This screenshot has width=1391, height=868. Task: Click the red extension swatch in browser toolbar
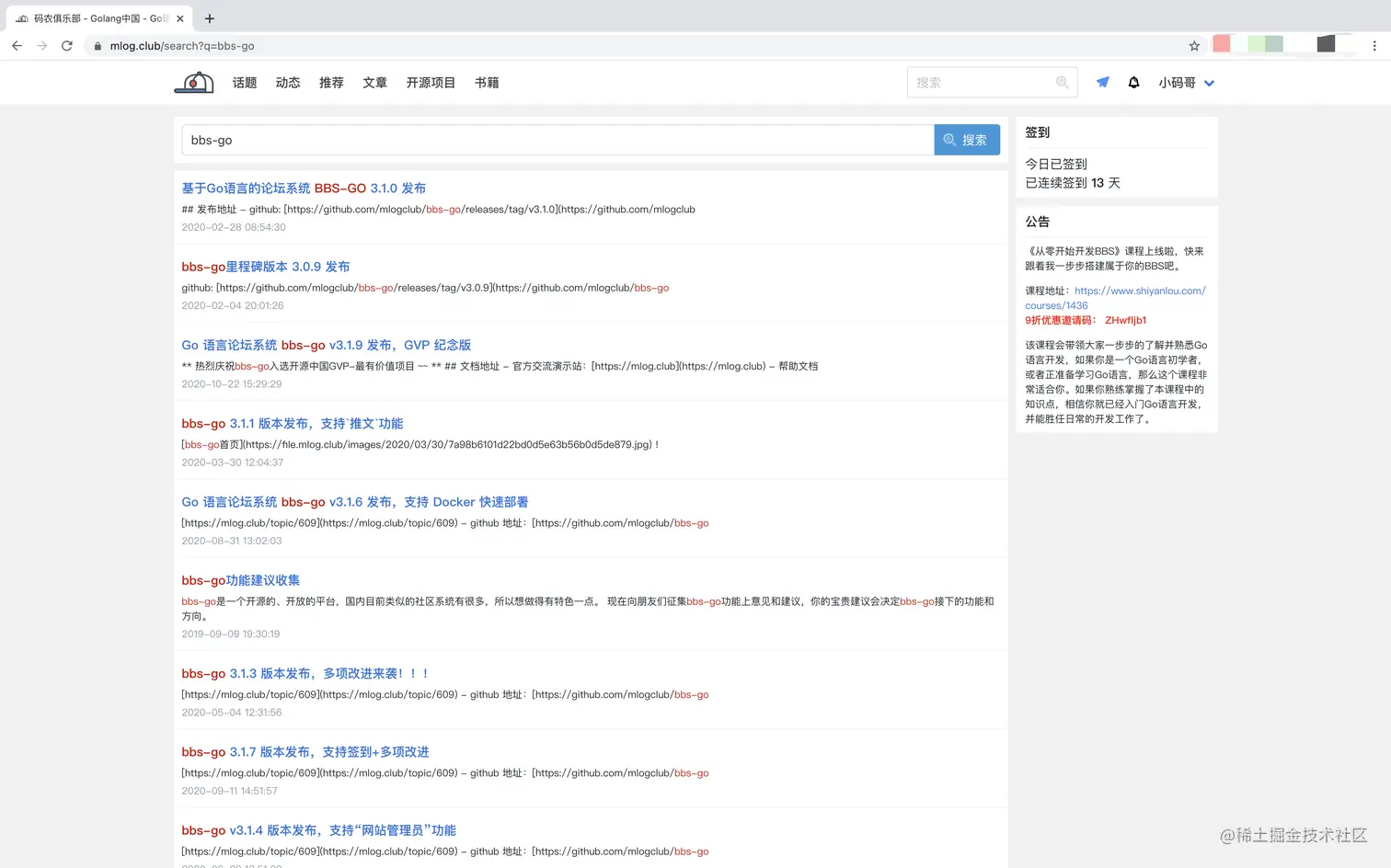[x=1222, y=44]
